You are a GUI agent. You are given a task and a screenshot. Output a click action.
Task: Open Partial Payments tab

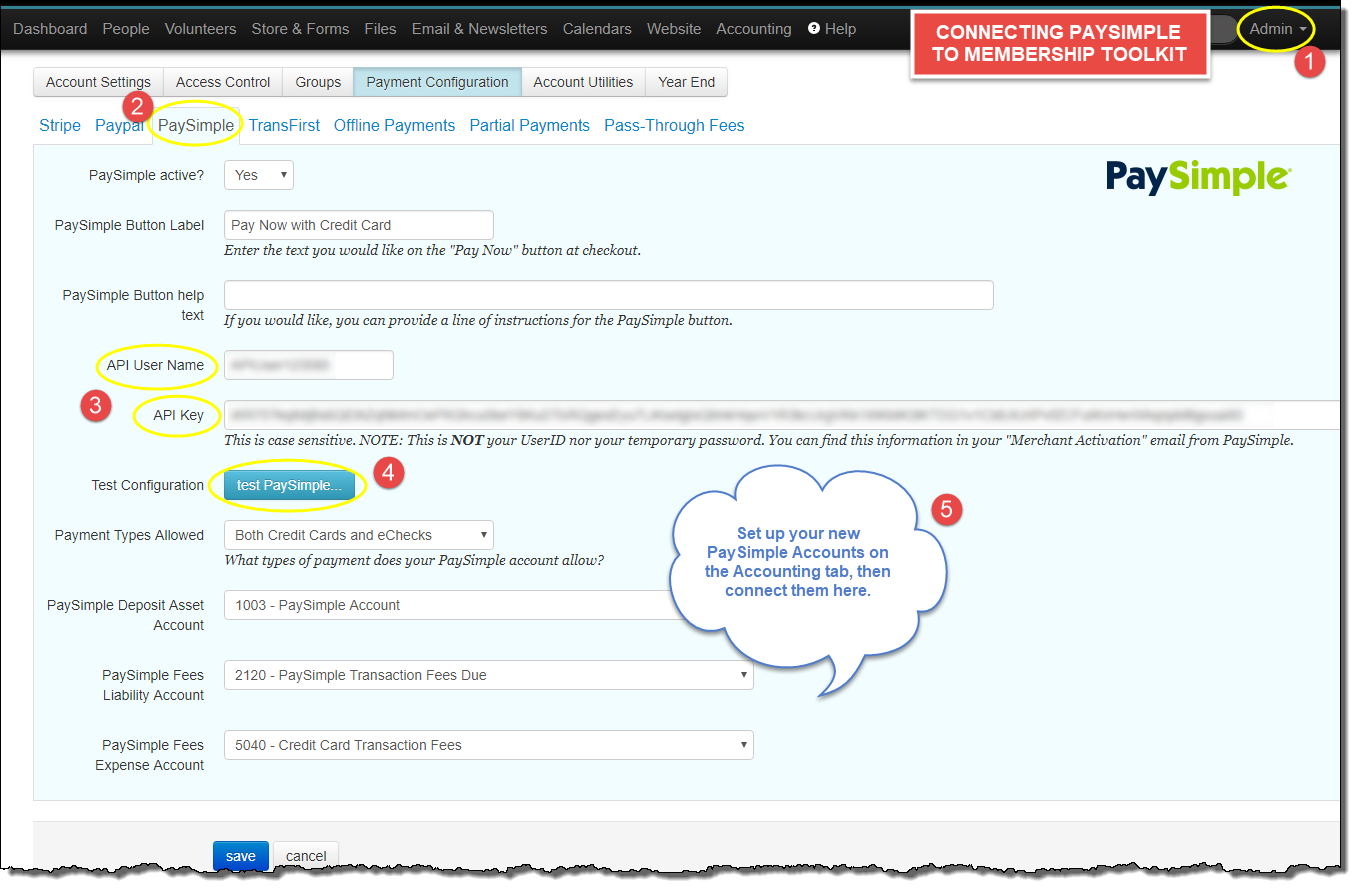529,125
